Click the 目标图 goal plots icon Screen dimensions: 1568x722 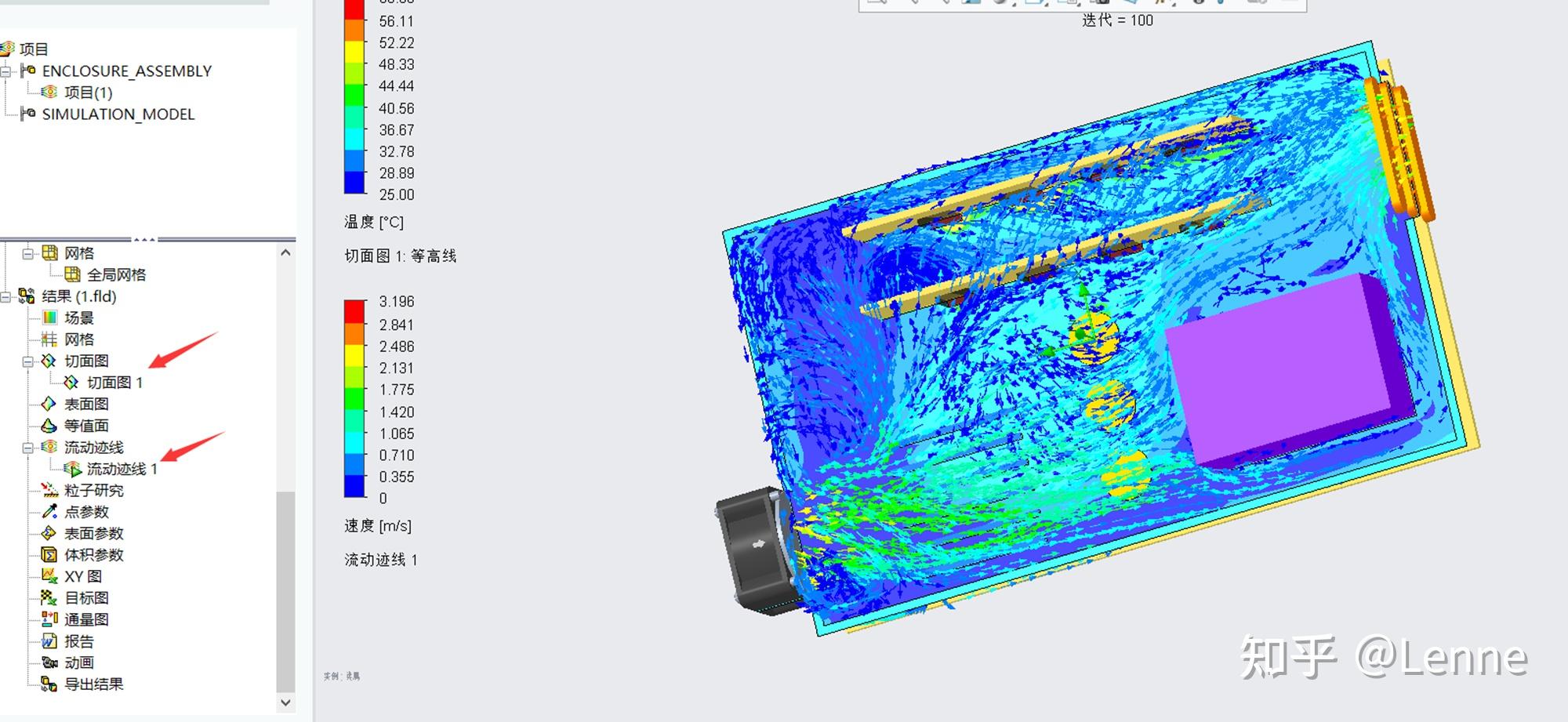click(x=49, y=597)
